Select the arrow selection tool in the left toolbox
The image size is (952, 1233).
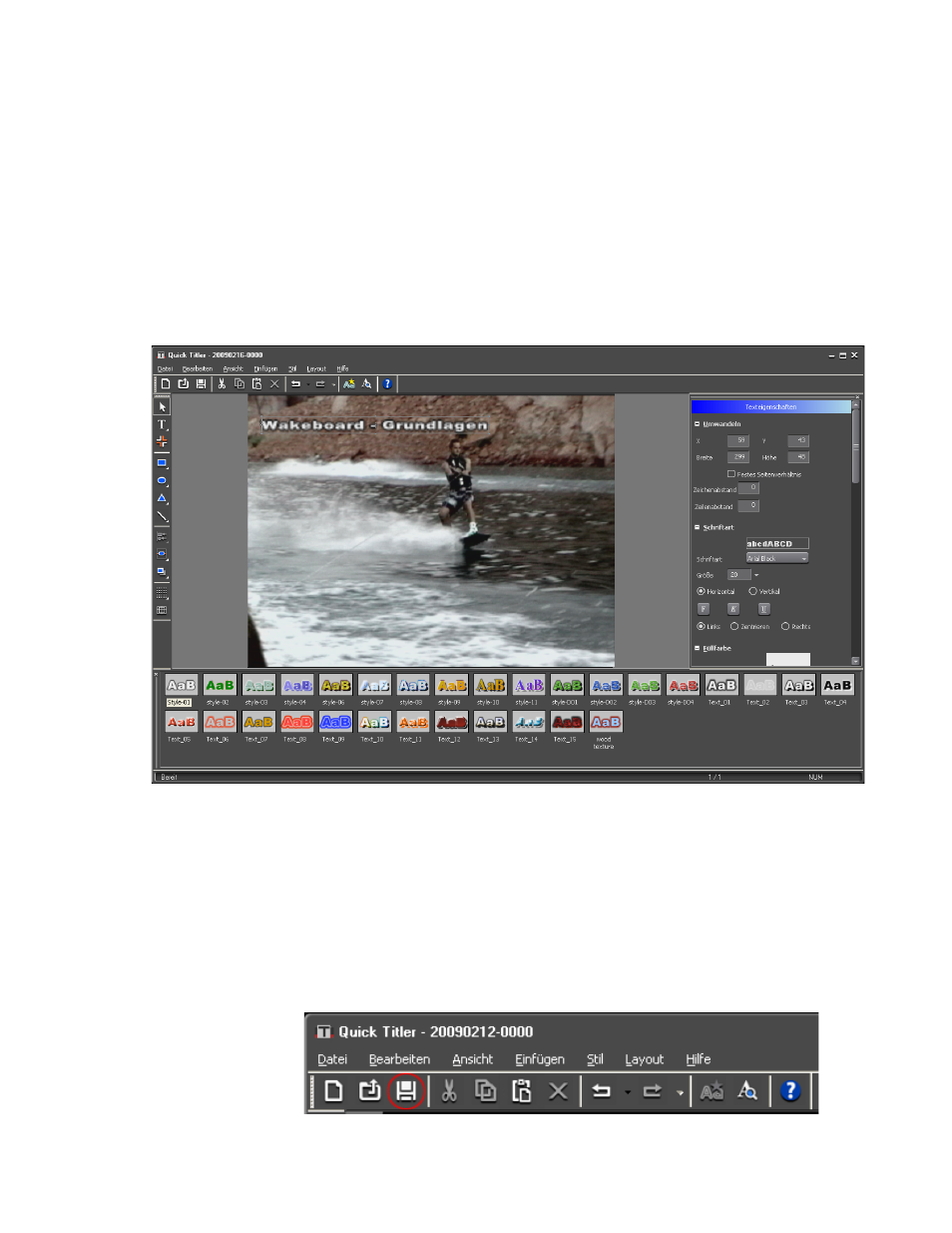(x=162, y=407)
